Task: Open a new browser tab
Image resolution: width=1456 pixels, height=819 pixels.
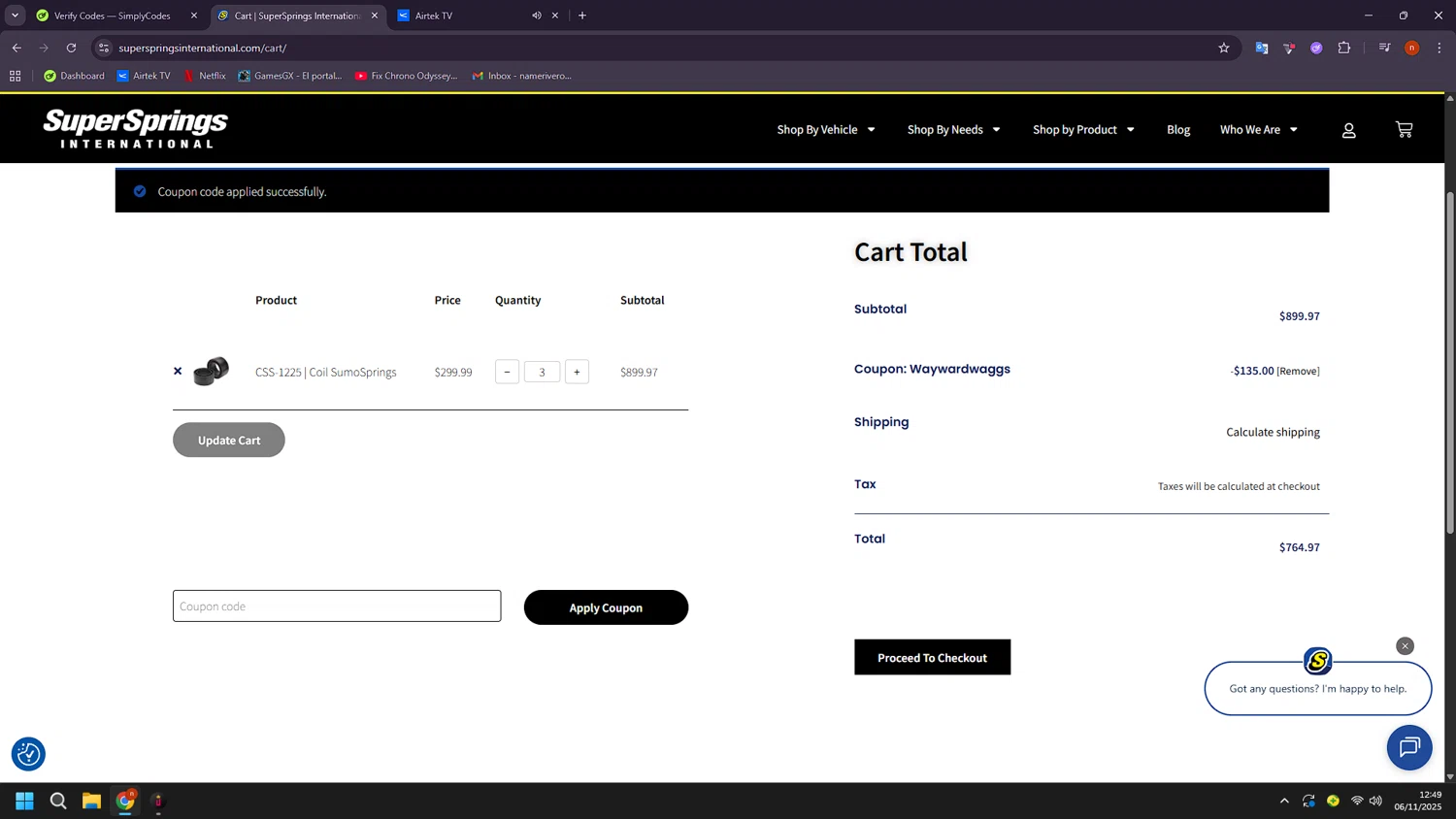Action: [x=582, y=16]
